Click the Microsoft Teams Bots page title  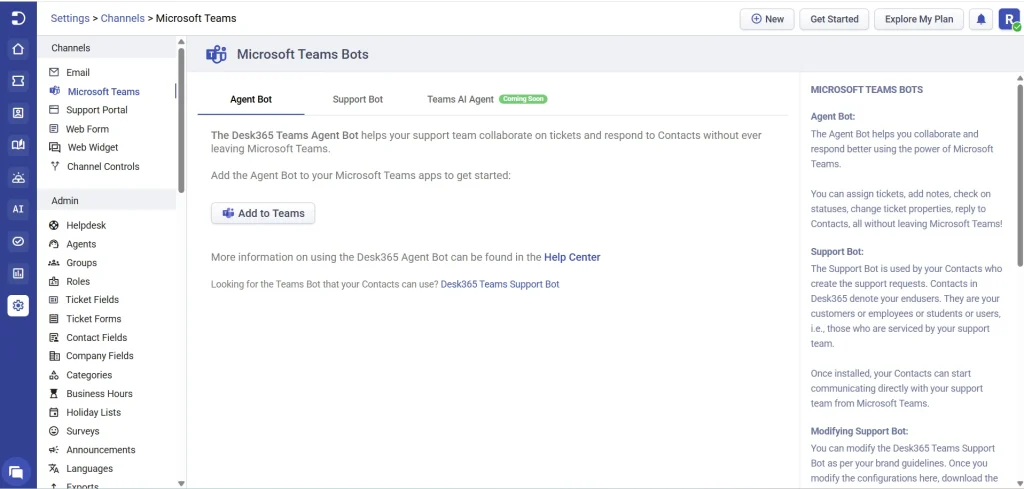[302, 54]
